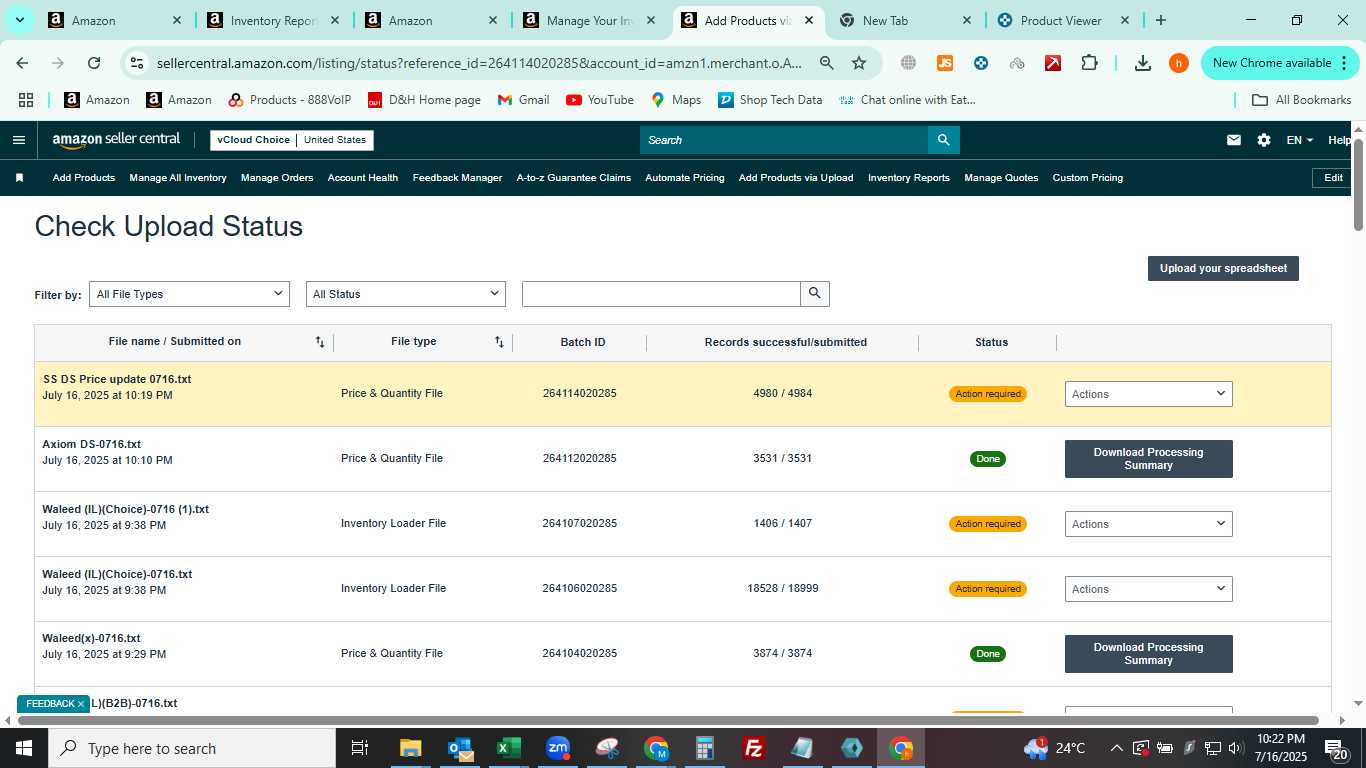The height and width of the screenshot is (768, 1366).
Task: Switch to the Manage Your Inventory browser tab
Action: point(590,20)
